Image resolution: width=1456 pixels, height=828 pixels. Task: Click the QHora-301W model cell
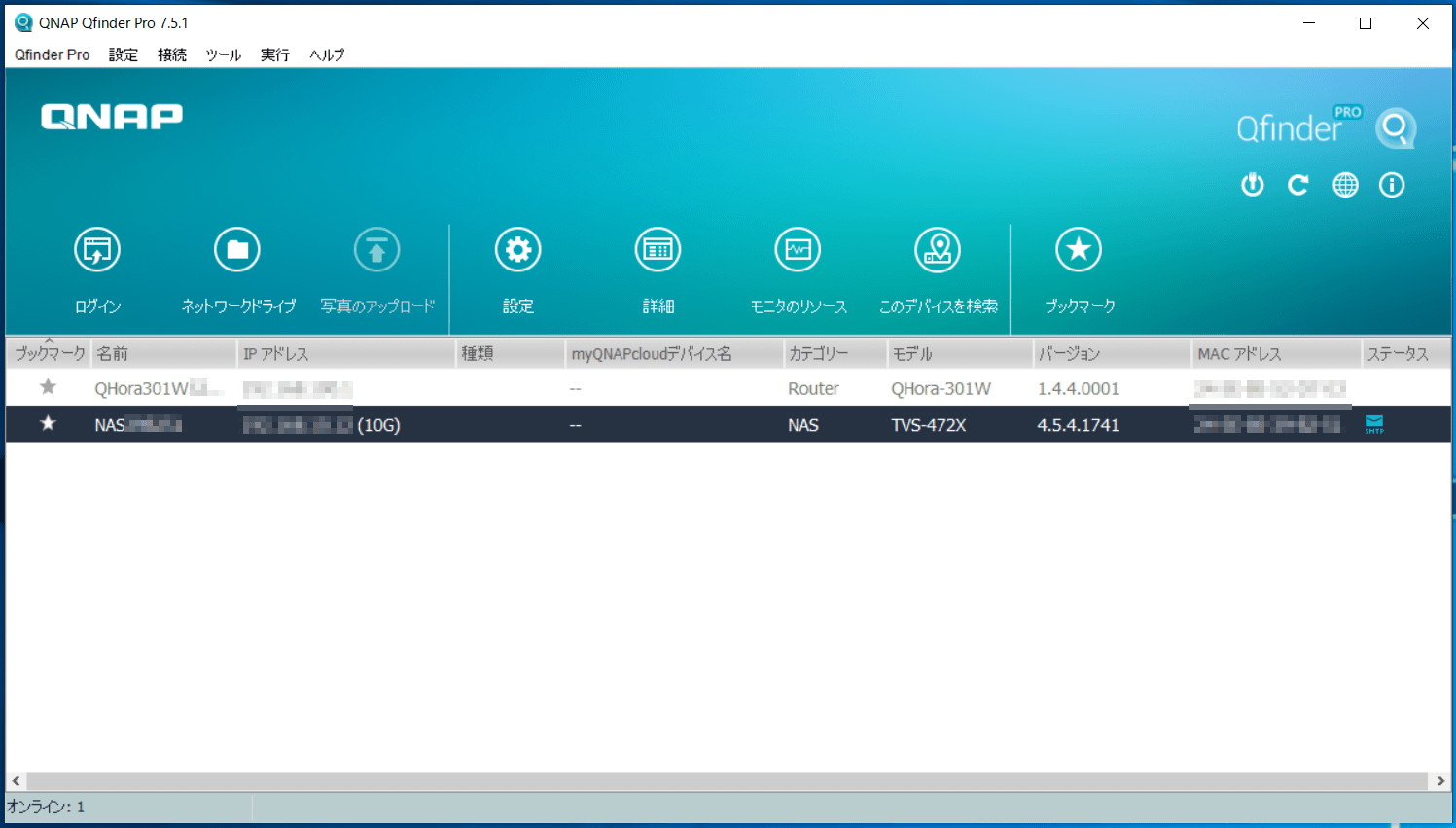pos(941,388)
